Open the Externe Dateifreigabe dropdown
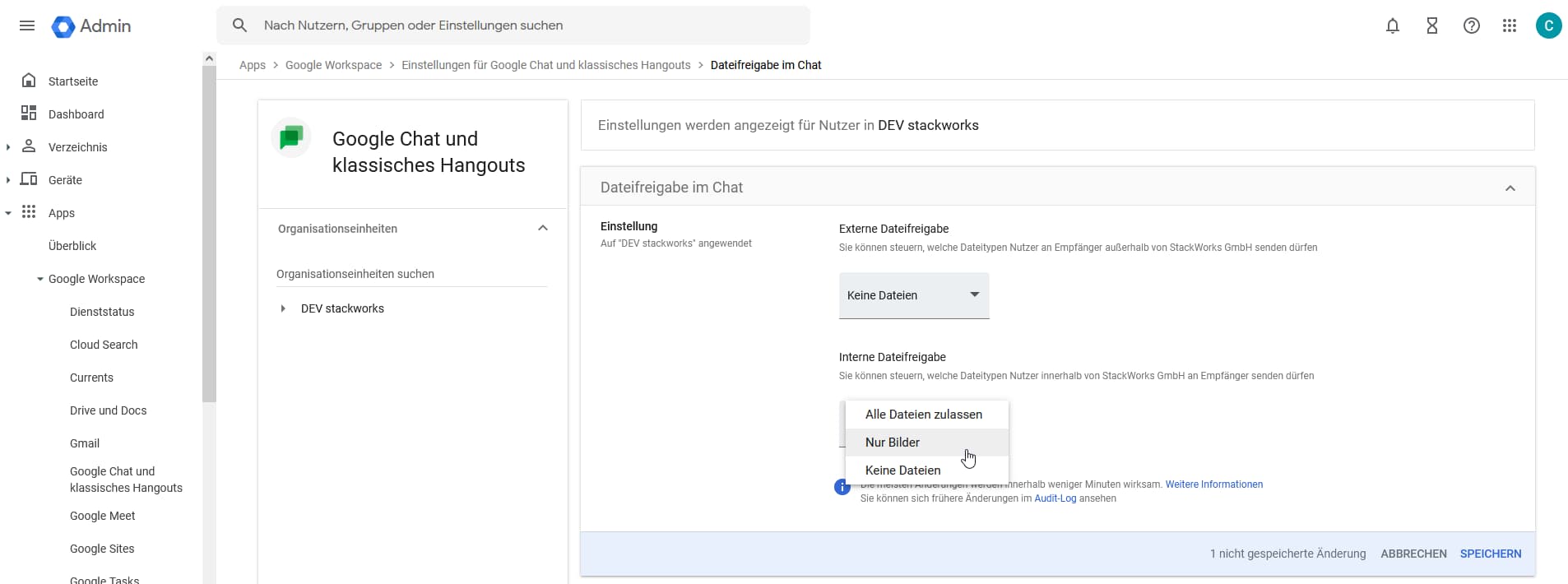Viewport: 1568px width, 584px height. coord(914,295)
